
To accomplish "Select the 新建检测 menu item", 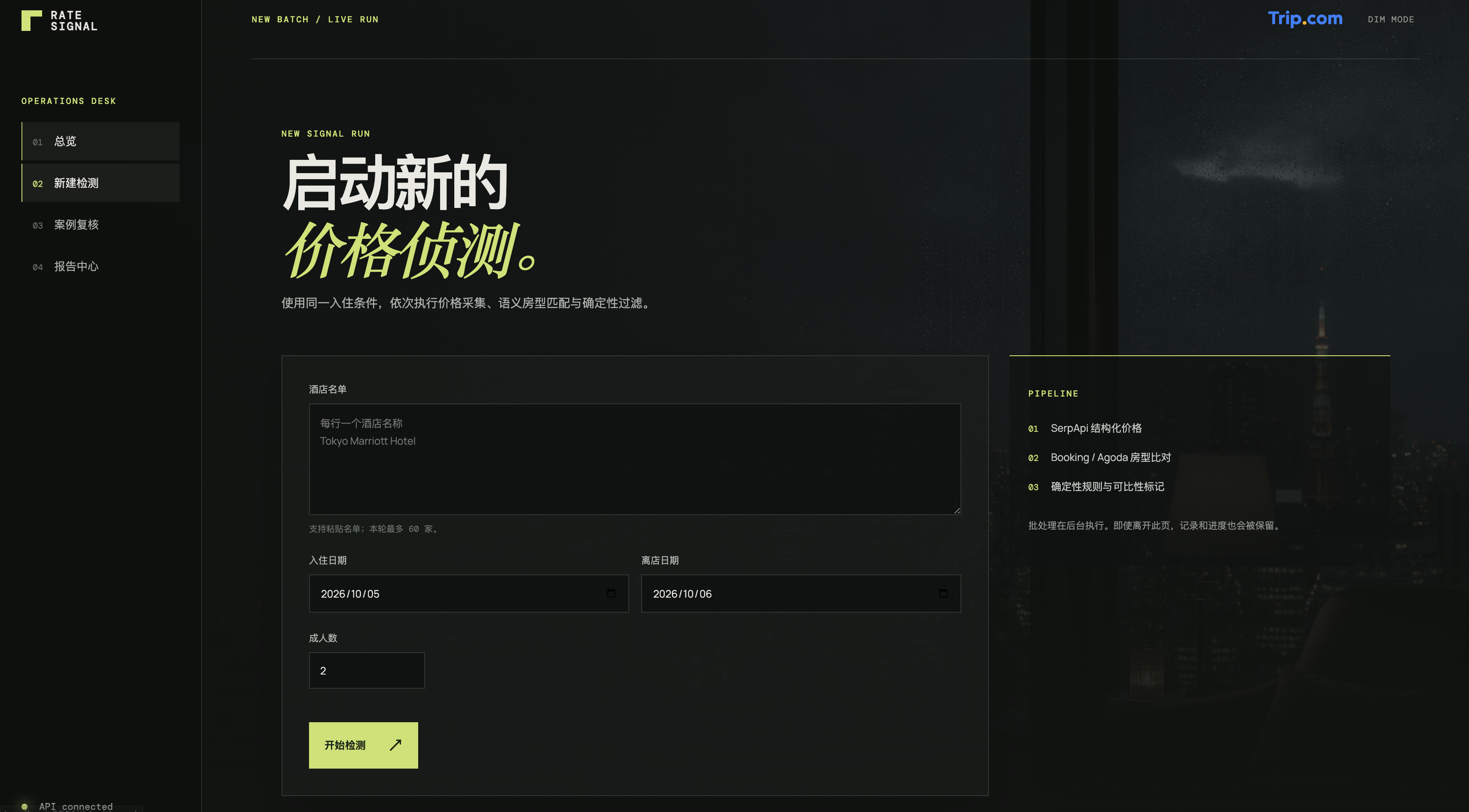I will (101, 183).
